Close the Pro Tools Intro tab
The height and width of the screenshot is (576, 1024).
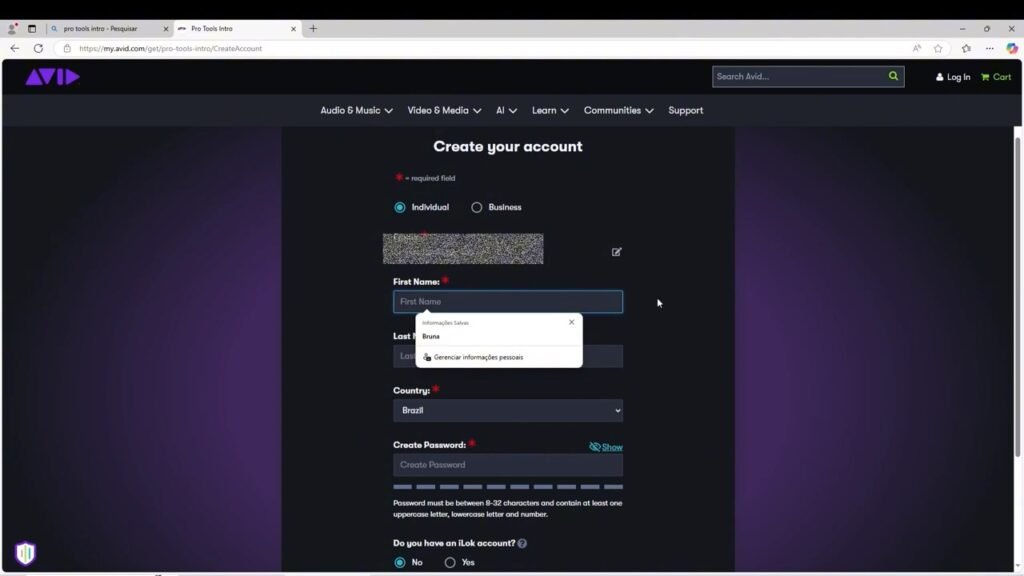pyautogui.click(x=293, y=29)
